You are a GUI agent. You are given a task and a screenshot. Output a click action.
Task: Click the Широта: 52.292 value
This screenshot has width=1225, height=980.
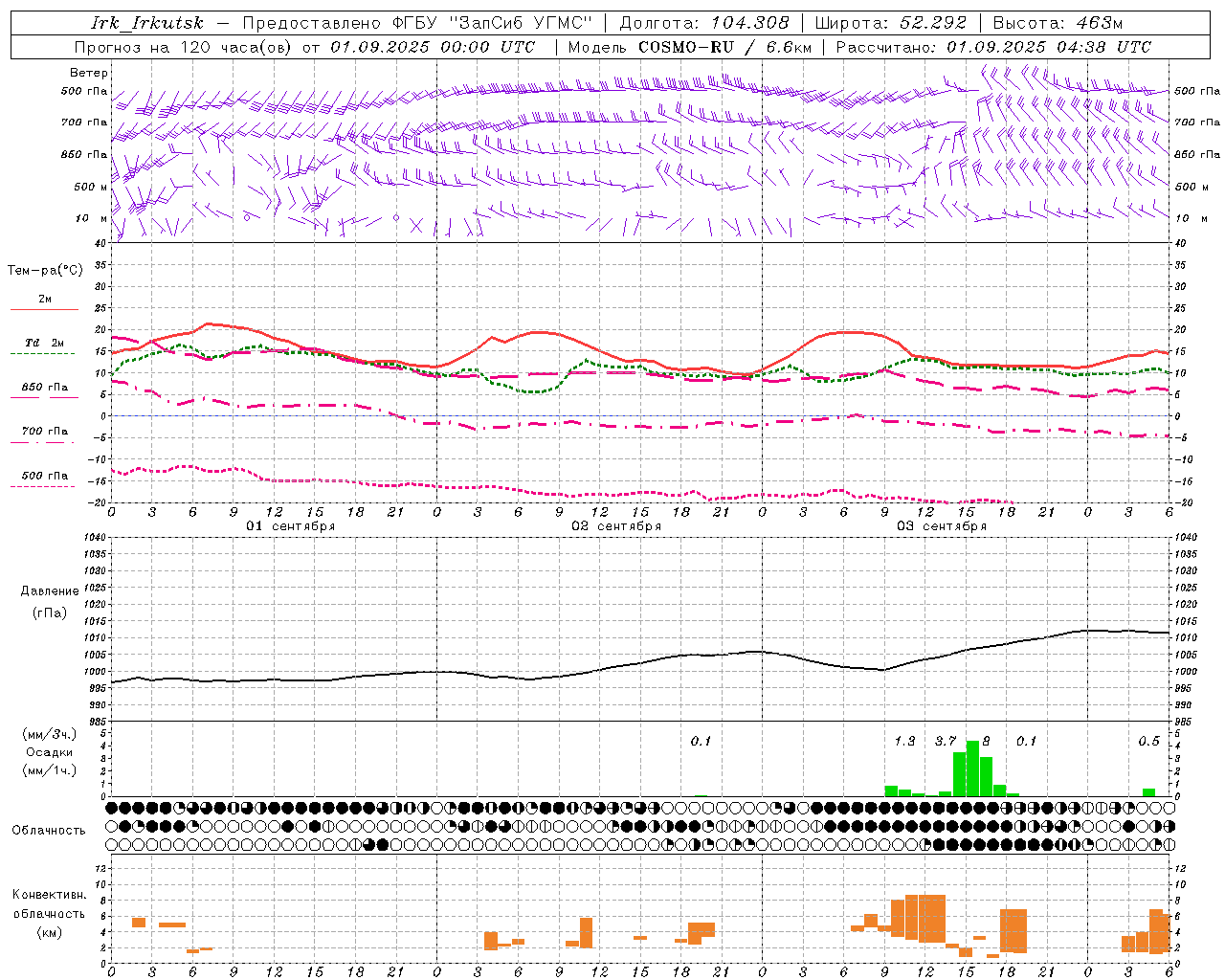(891, 23)
